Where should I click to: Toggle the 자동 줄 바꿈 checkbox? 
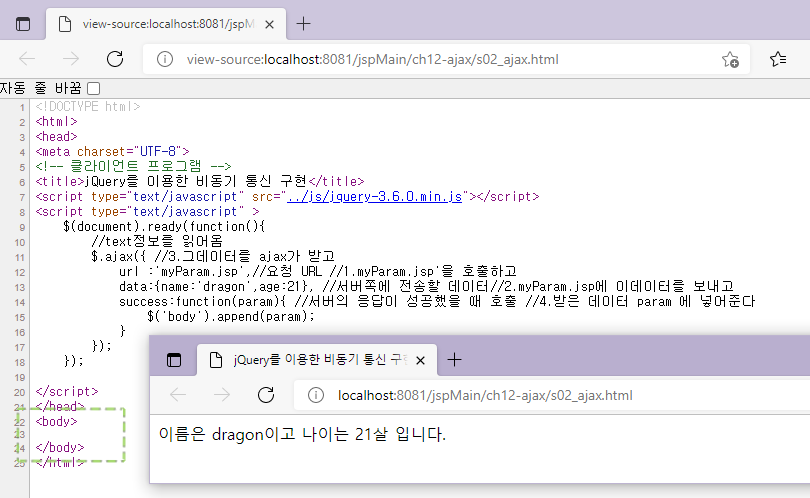pyautogui.click(x=94, y=88)
